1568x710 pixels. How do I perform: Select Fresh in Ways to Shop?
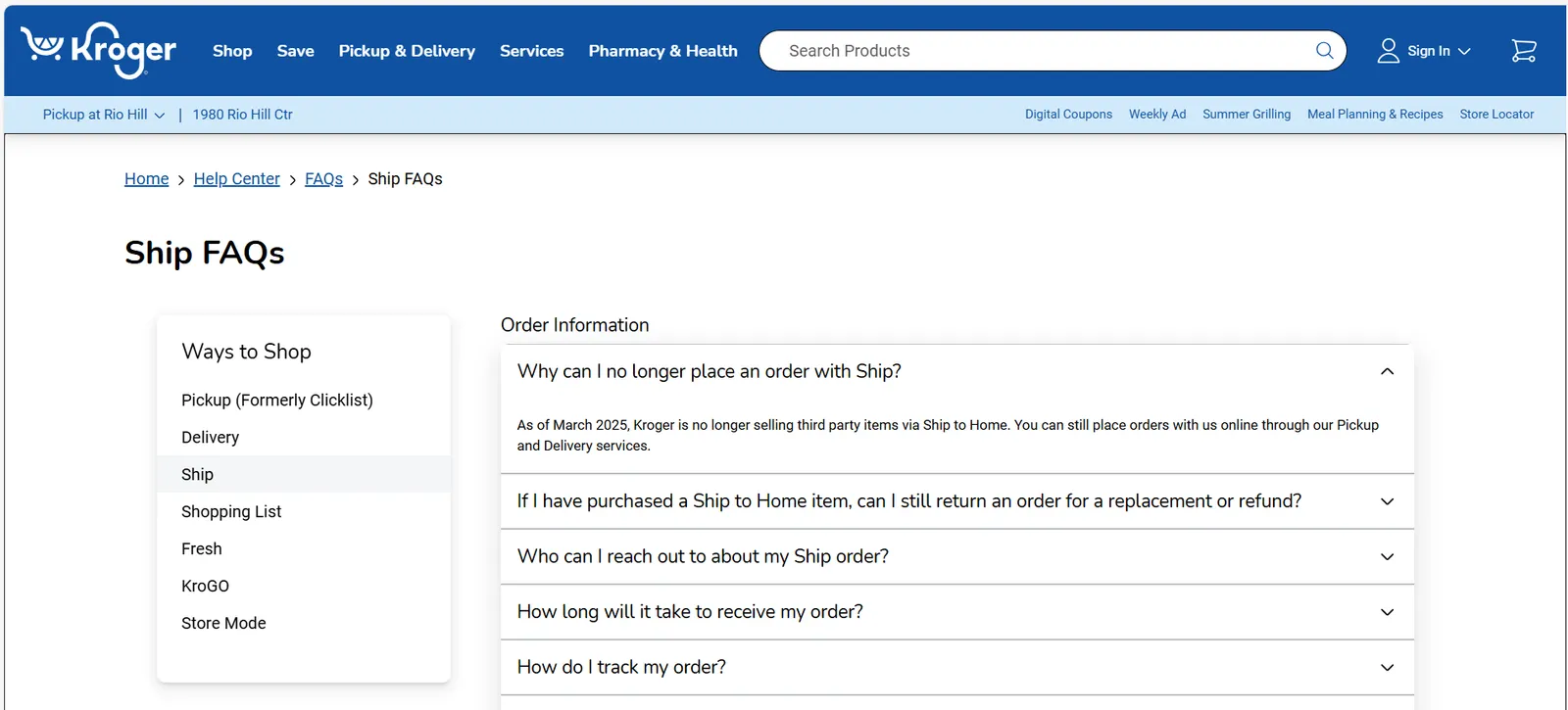point(304,549)
